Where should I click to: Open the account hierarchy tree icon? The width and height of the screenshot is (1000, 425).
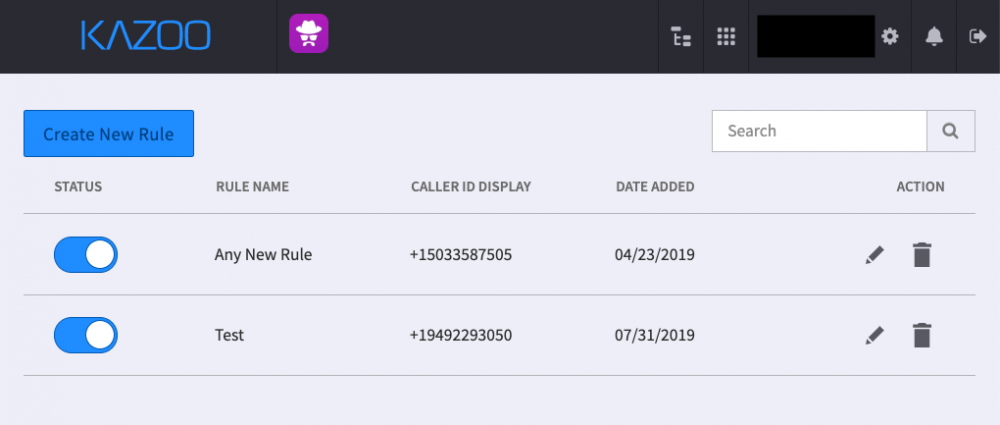pos(681,37)
